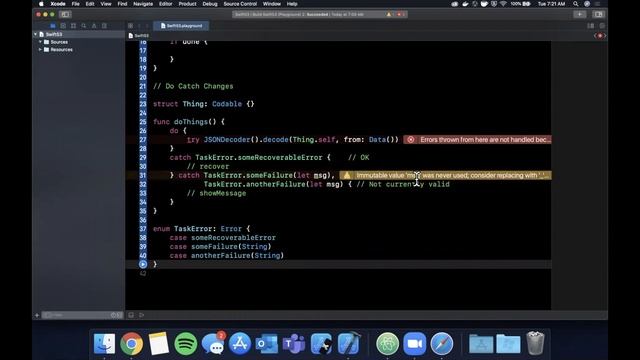
Task: Open the editor options lines icon
Action: [x=591, y=26]
